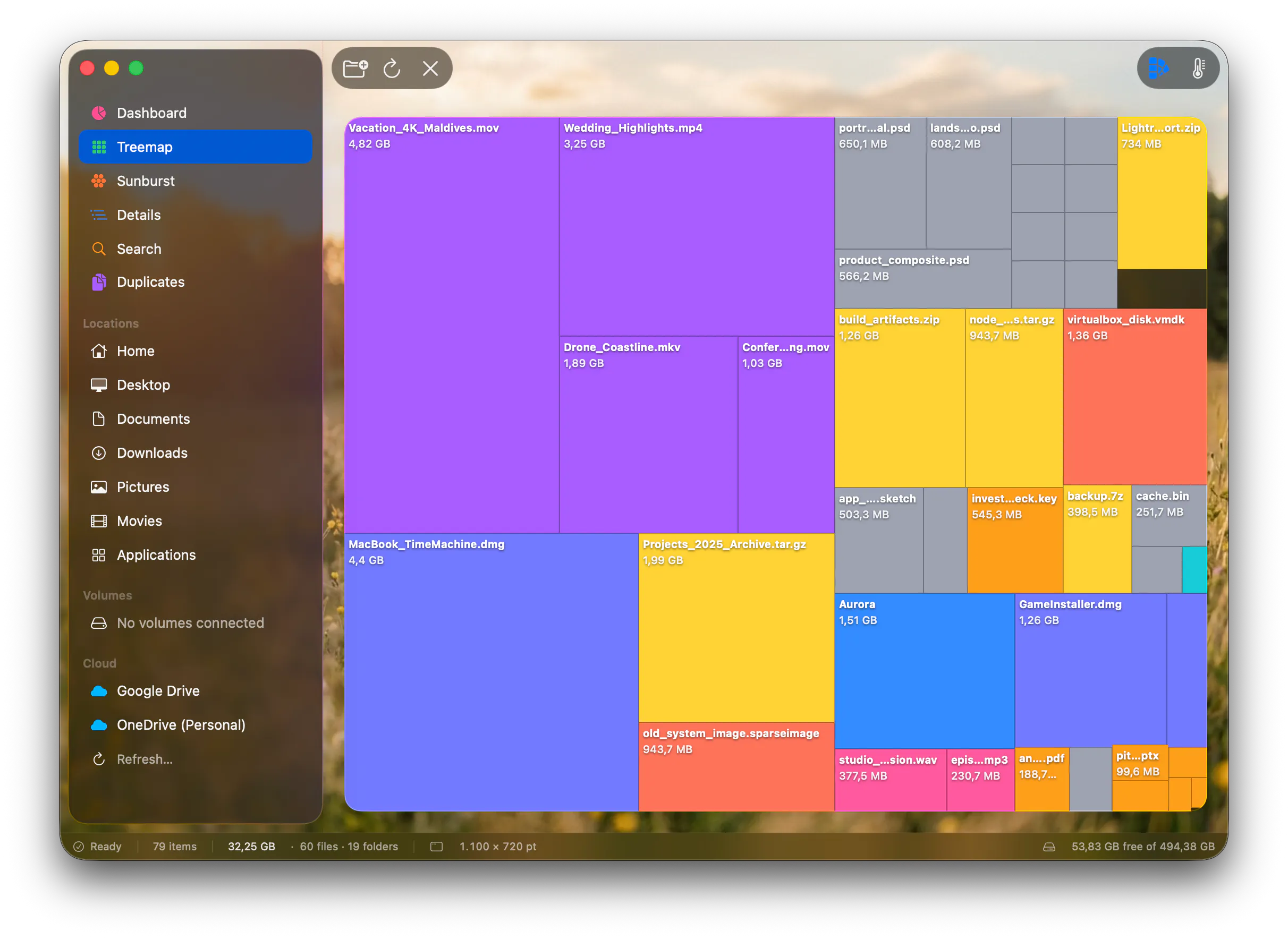The height and width of the screenshot is (939, 1288).
Task: Select the Wedding_Highlights.mp4 block
Action: point(697,227)
